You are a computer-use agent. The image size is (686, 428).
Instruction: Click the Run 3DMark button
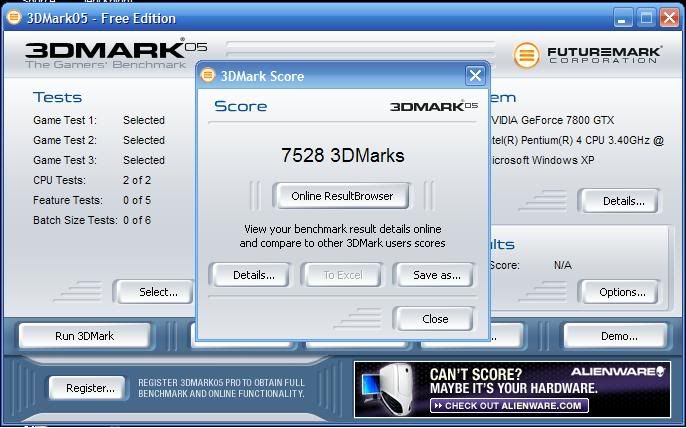point(84,336)
